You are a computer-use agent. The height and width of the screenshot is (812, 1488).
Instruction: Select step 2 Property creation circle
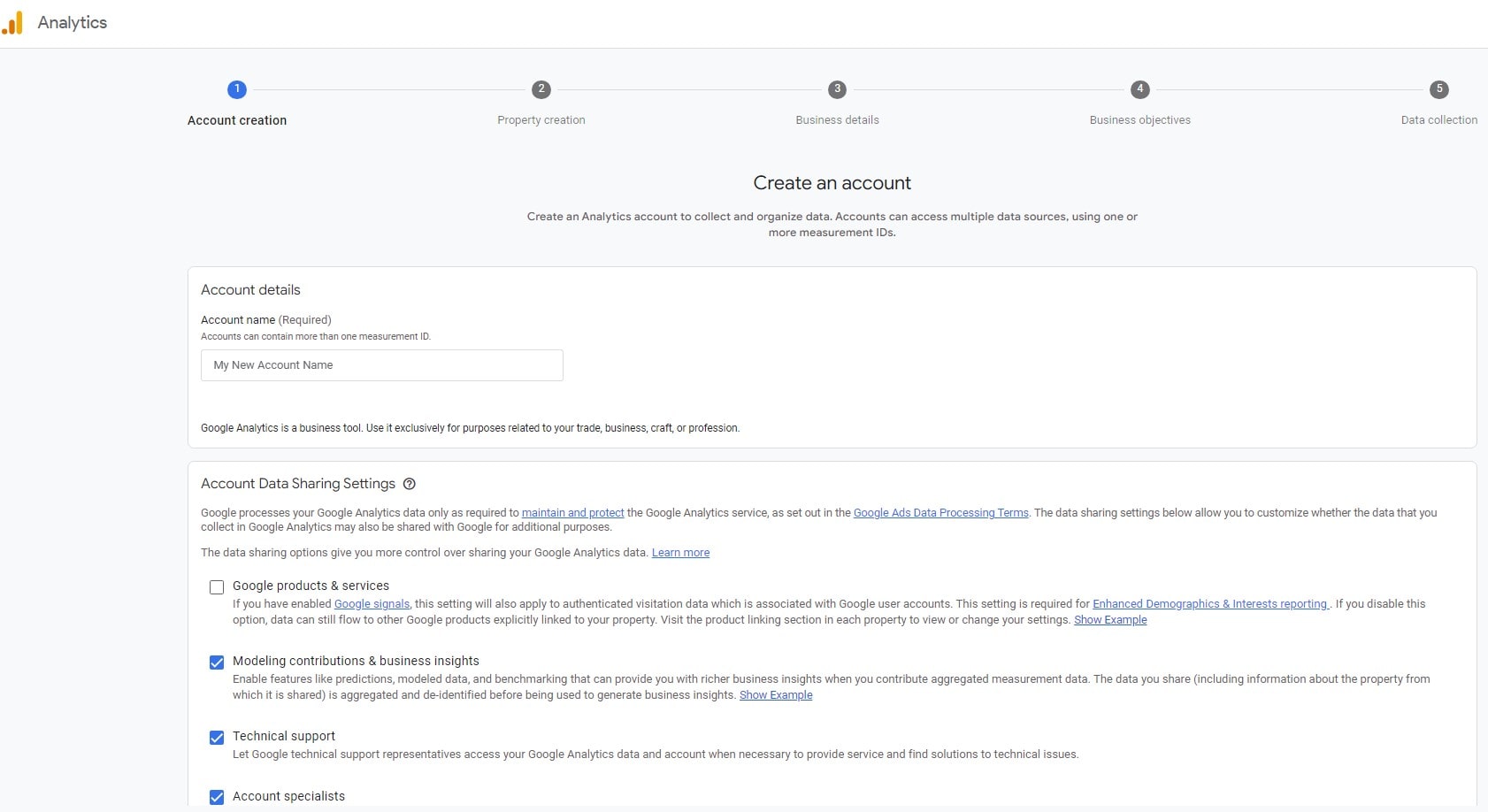[x=541, y=89]
